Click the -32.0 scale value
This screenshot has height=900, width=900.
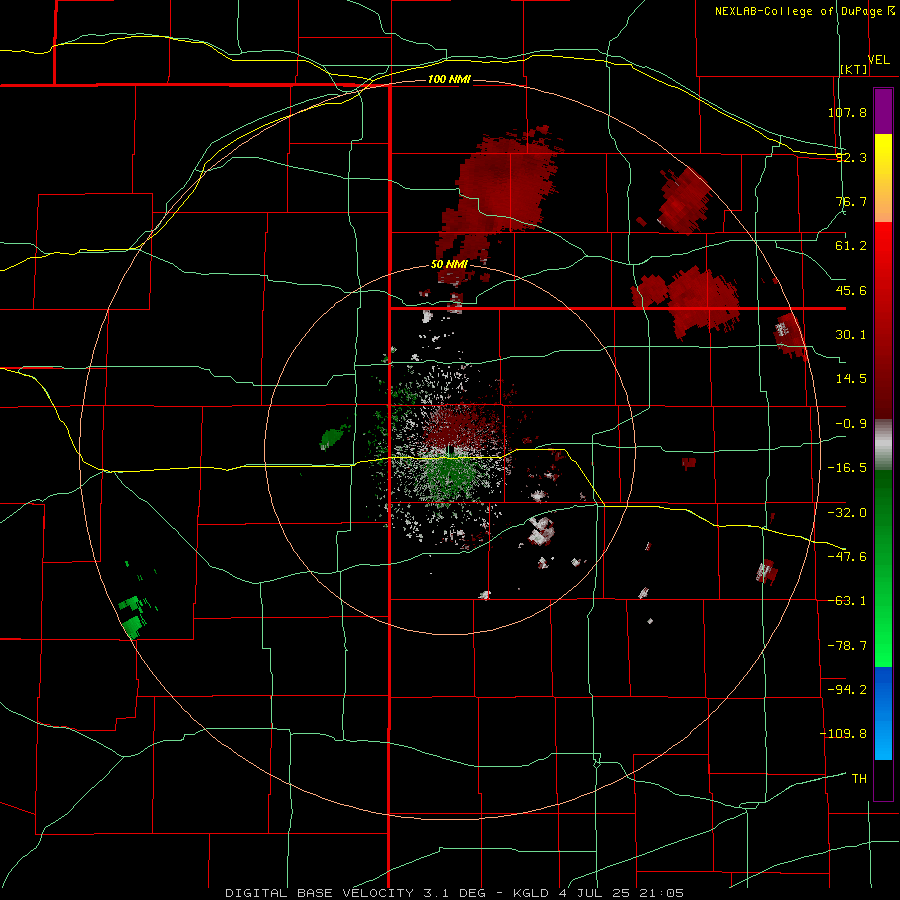(x=847, y=513)
